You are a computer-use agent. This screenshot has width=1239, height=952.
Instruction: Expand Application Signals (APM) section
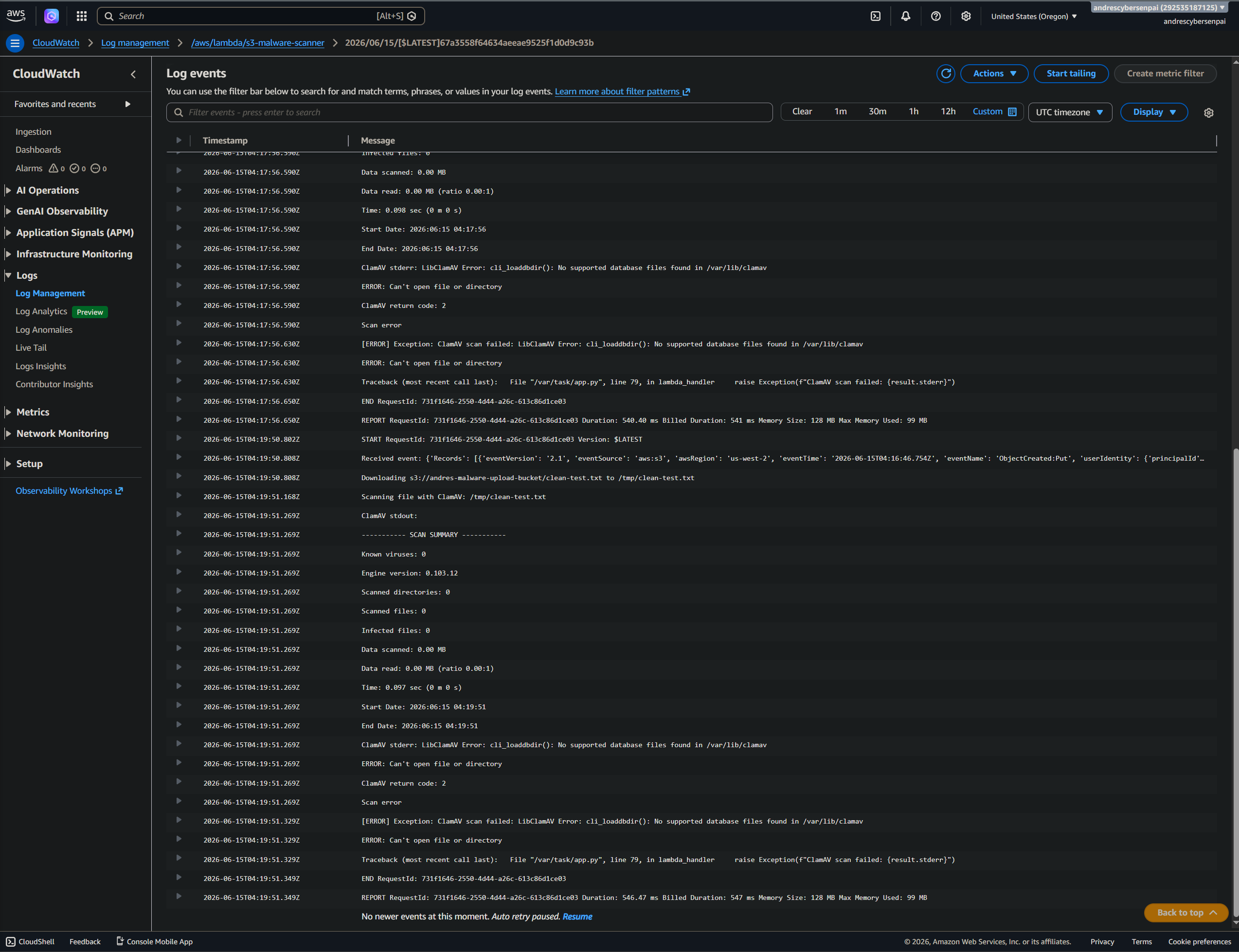click(8, 233)
